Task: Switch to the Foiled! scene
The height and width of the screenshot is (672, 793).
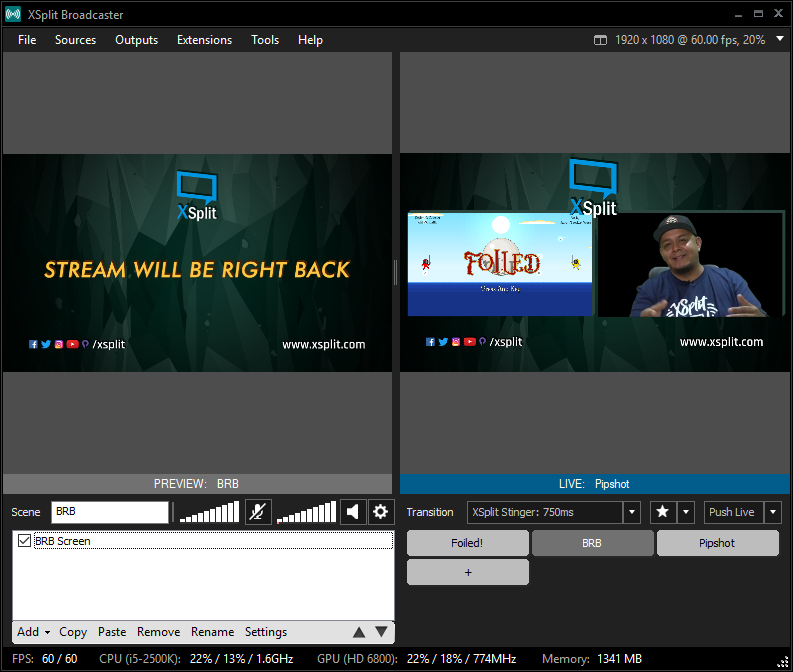Action: [x=467, y=543]
